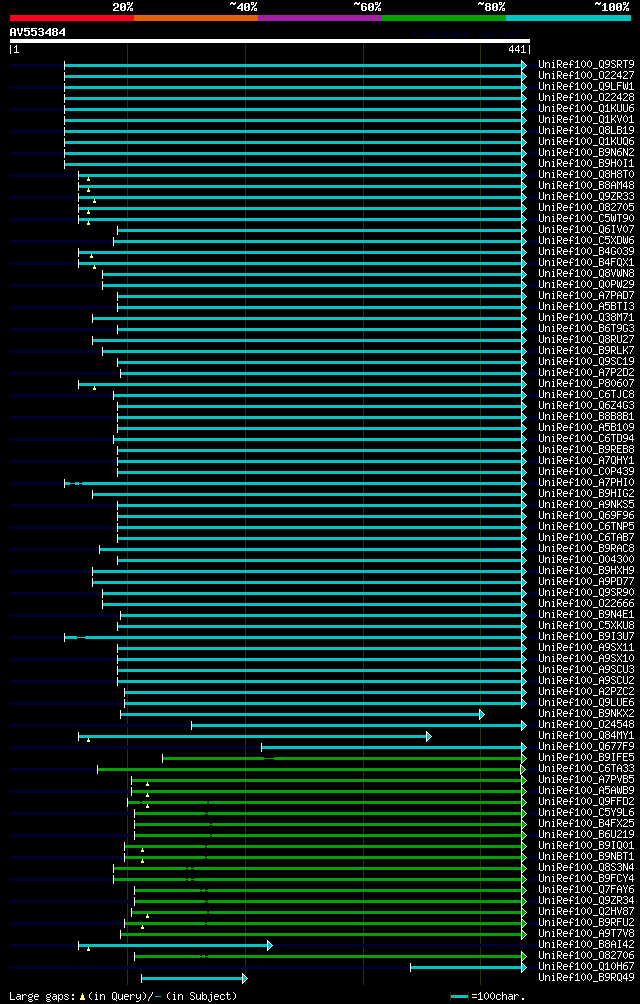The height and width of the screenshot is (1004, 640).
Task: Click the green alignment bar for UniRef100_B9IFE5
Action: point(342,758)
